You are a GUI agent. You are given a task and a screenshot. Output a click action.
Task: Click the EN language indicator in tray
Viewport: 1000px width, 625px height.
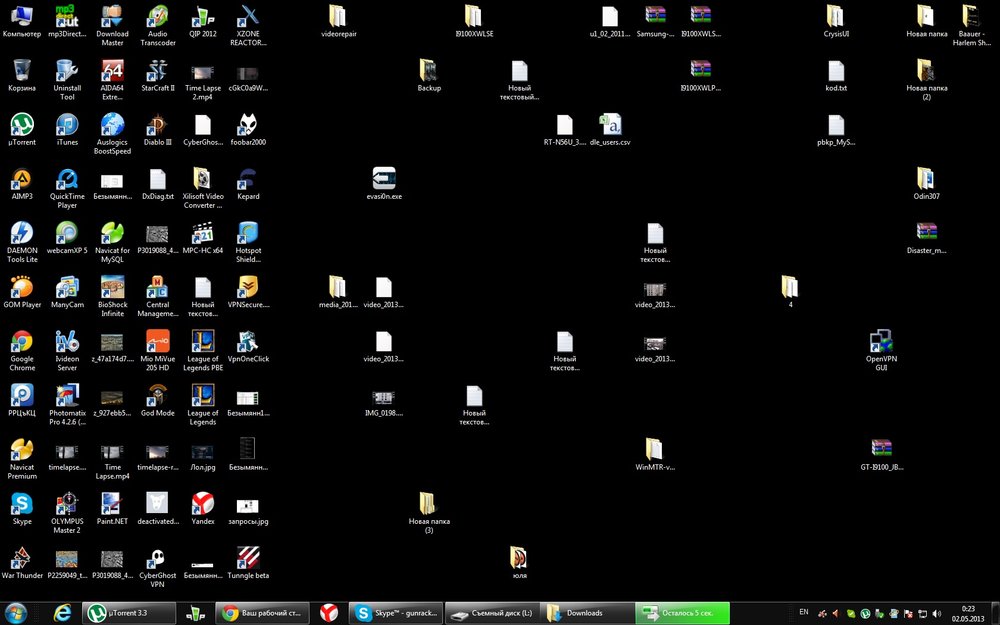(x=804, y=611)
